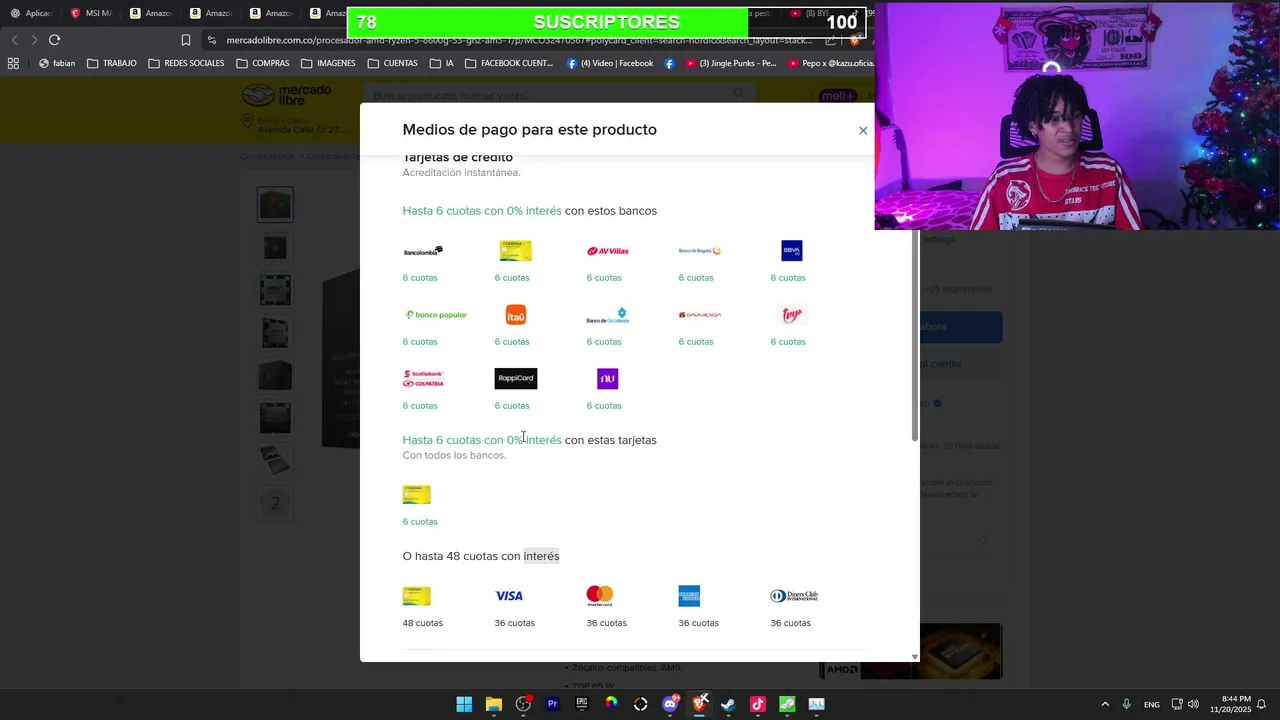Select the Banco Popular logo
The image size is (1280, 720).
[x=435, y=315]
